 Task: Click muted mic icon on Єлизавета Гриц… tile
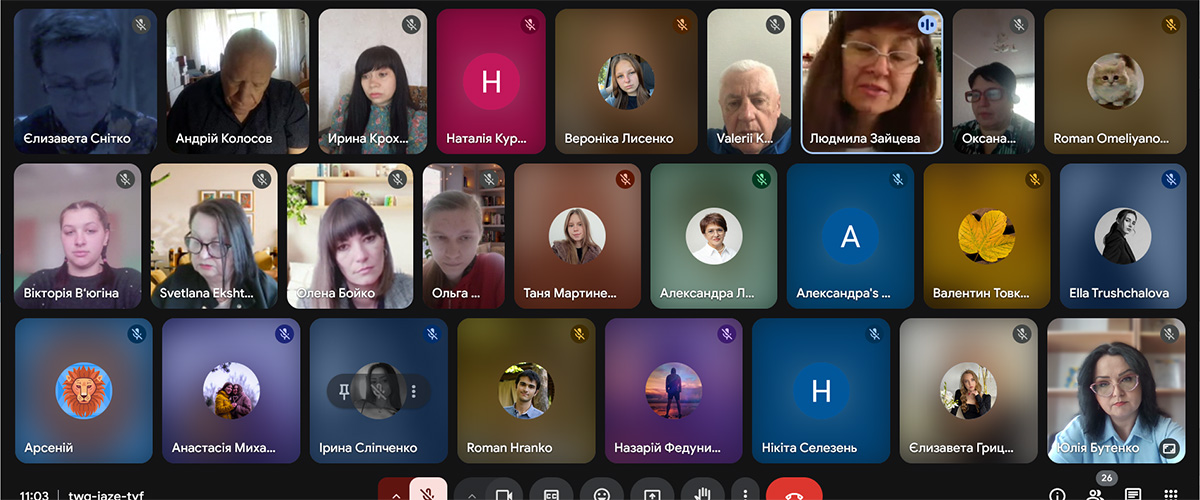pyautogui.click(x=1022, y=334)
